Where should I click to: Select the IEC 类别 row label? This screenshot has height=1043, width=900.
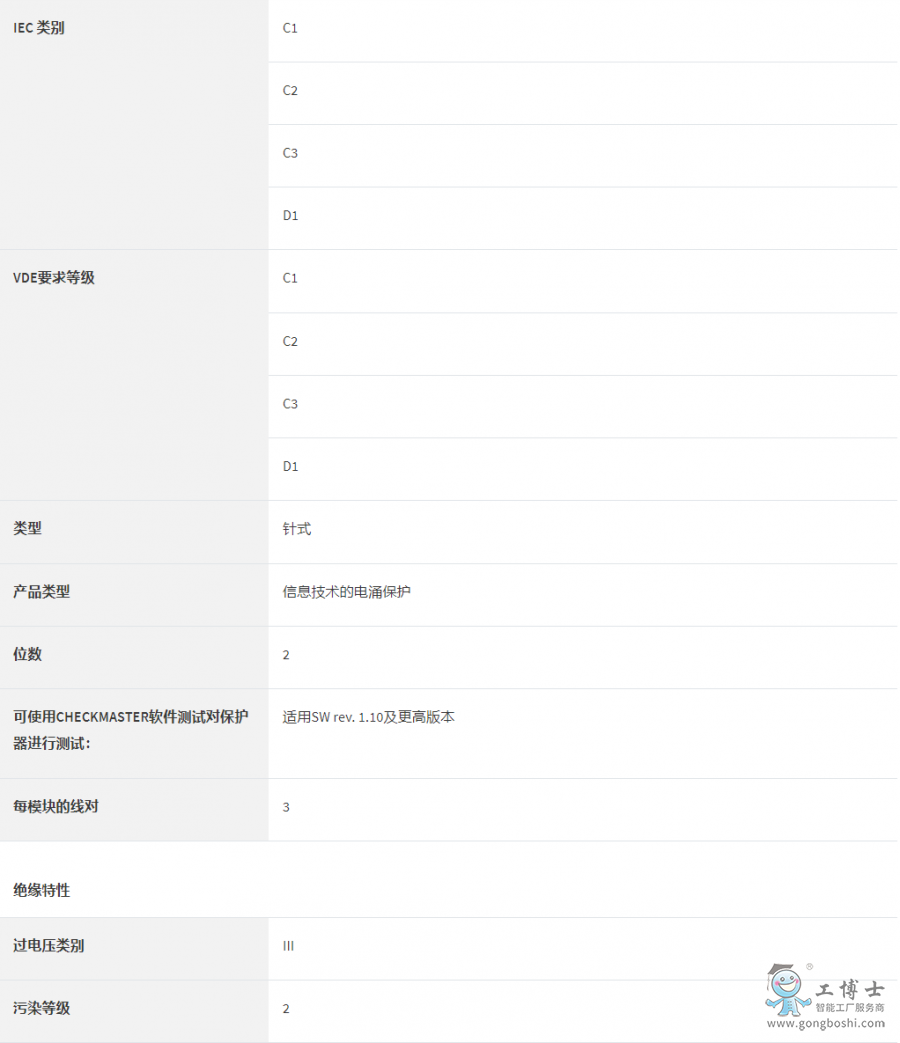[x=39, y=28]
